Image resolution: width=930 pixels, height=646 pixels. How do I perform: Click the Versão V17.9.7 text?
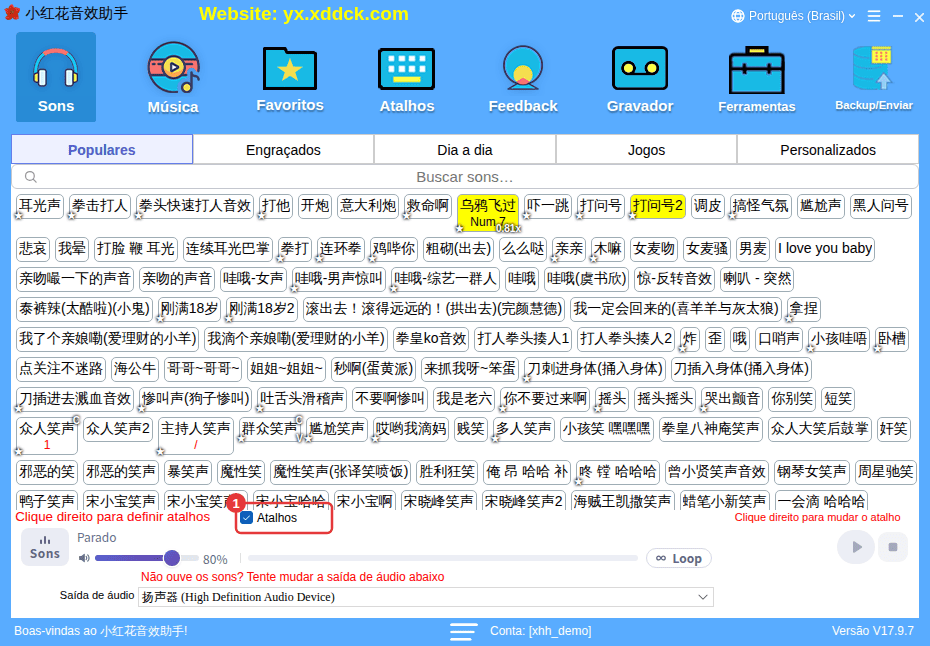click(x=872, y=631)
